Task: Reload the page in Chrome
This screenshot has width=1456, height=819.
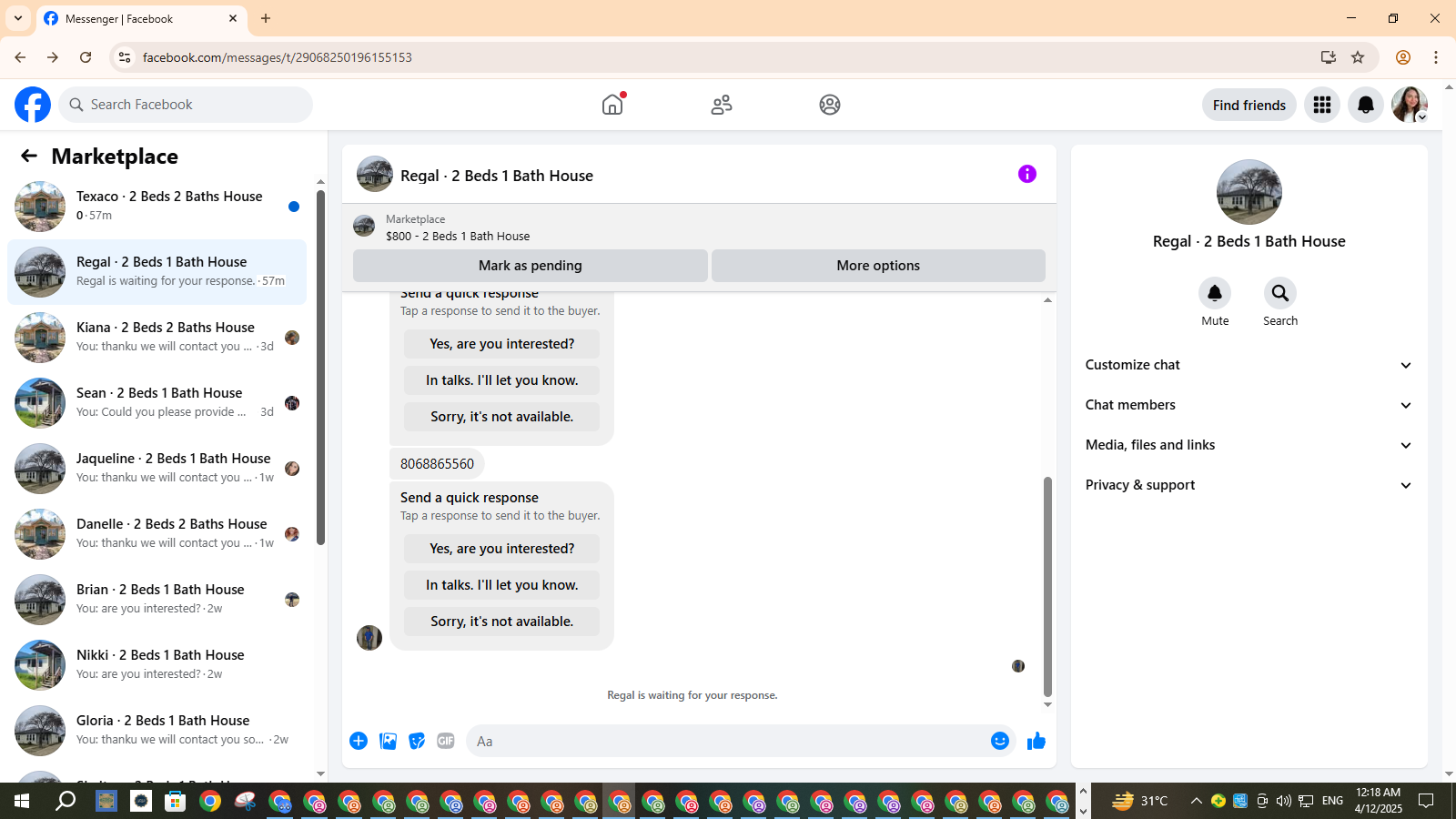Action: click(86, 57)
